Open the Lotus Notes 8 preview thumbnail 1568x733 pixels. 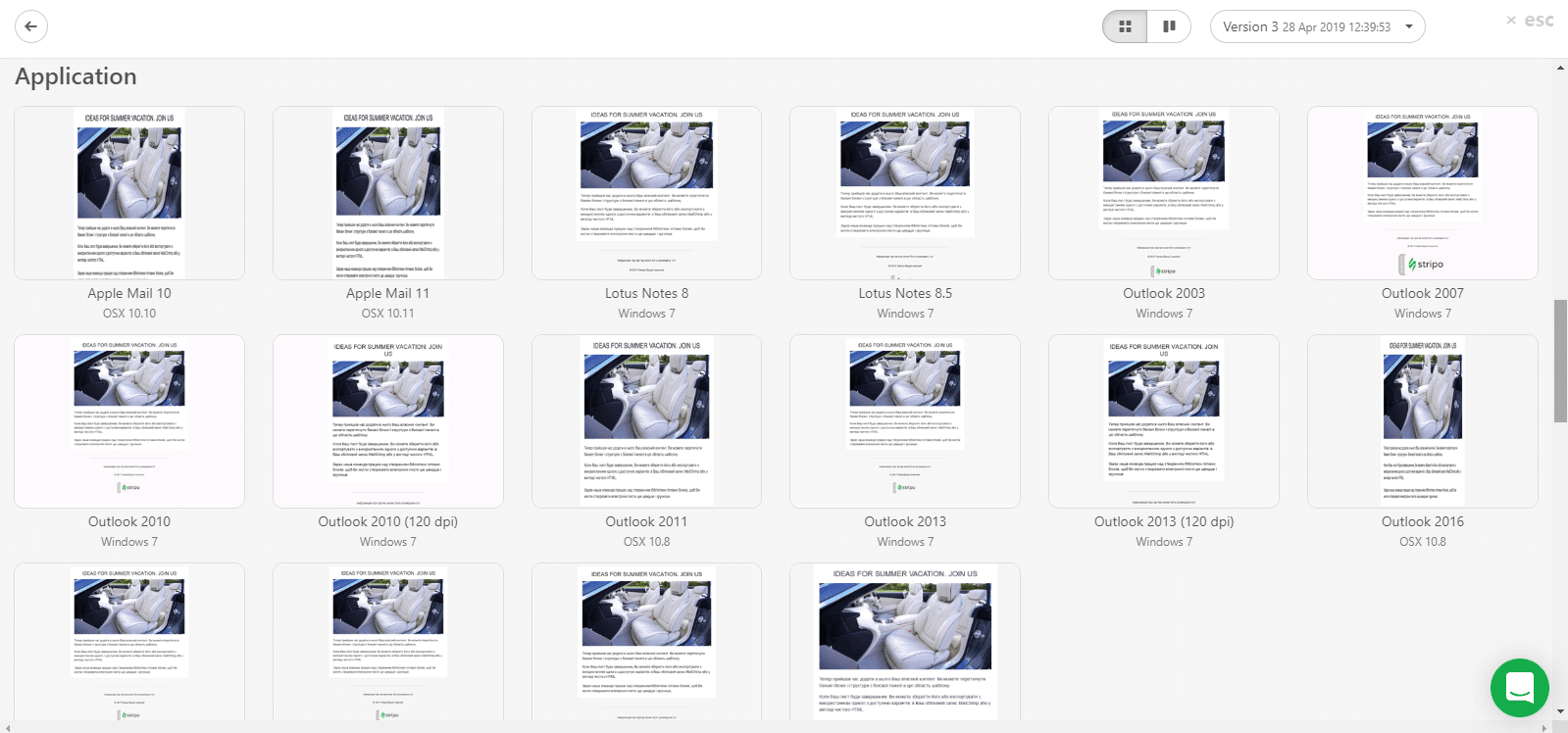(647, 192)
